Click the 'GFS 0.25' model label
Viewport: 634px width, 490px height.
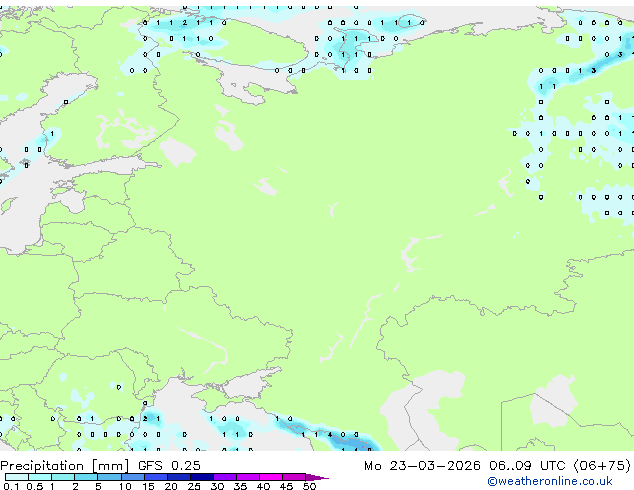169,466
